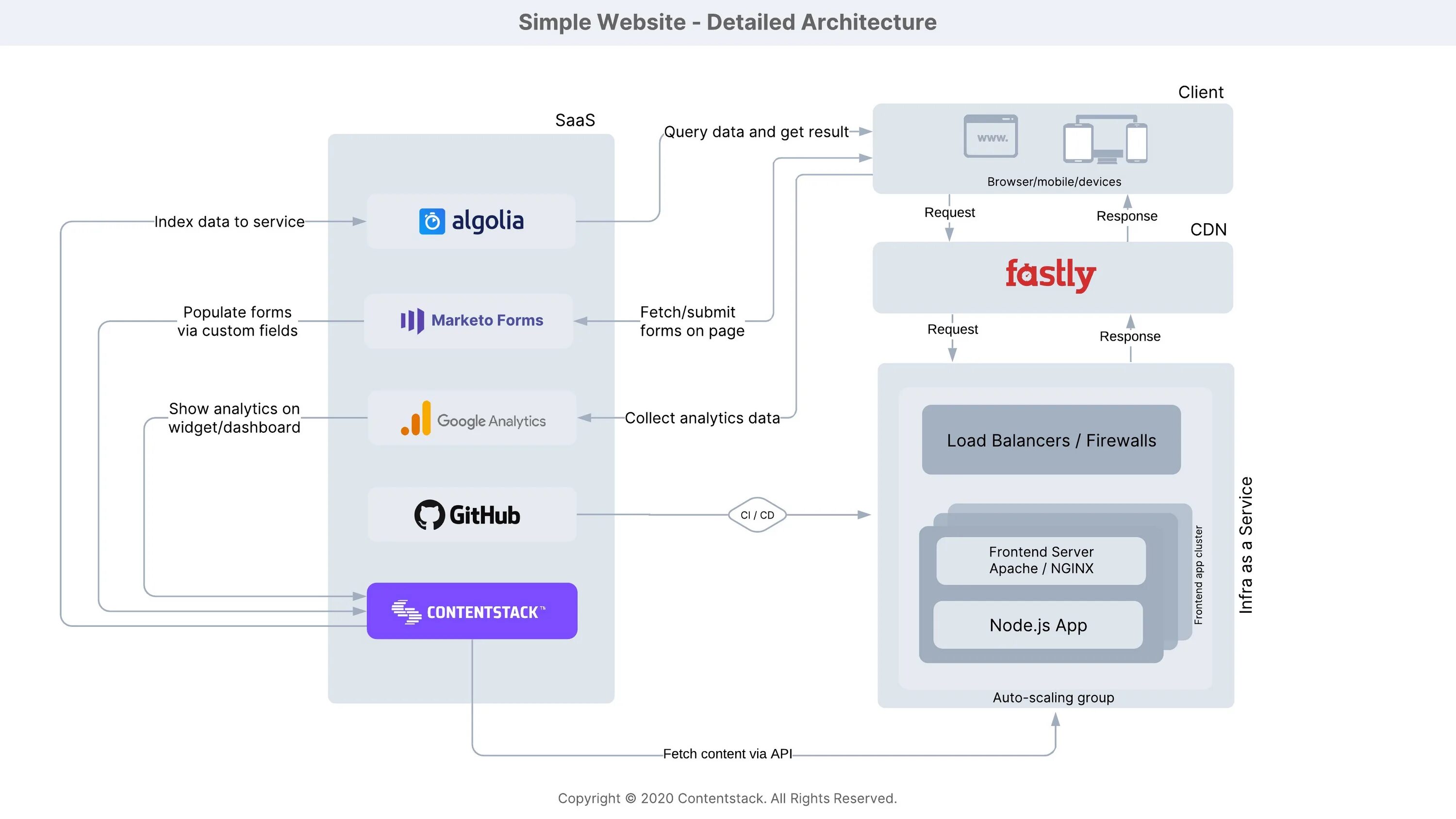The width and height of the screenshot is (1456, 819).
Task: Click the 'Frontend app cluster' vertical label
Action: [1198, 575]
